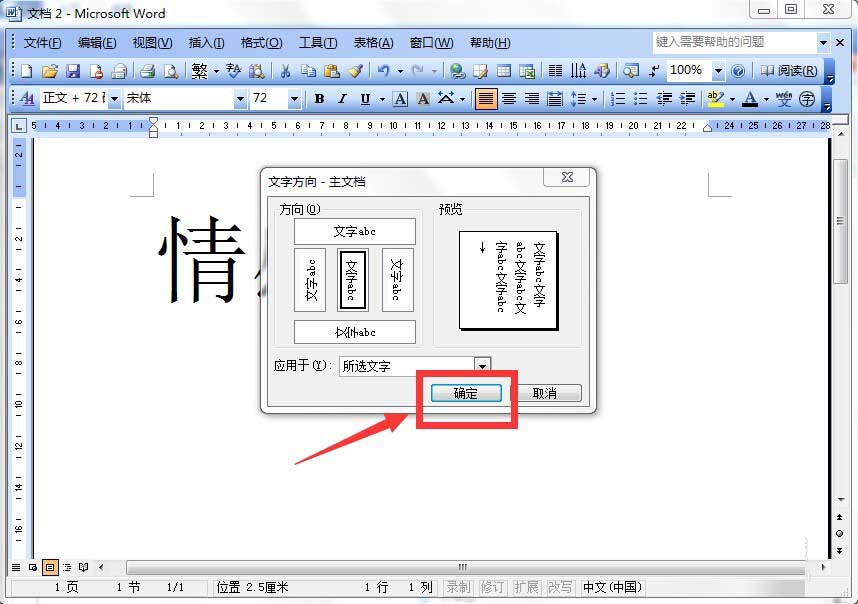
Task: Click the Columns icon
Action: [555, 71]
